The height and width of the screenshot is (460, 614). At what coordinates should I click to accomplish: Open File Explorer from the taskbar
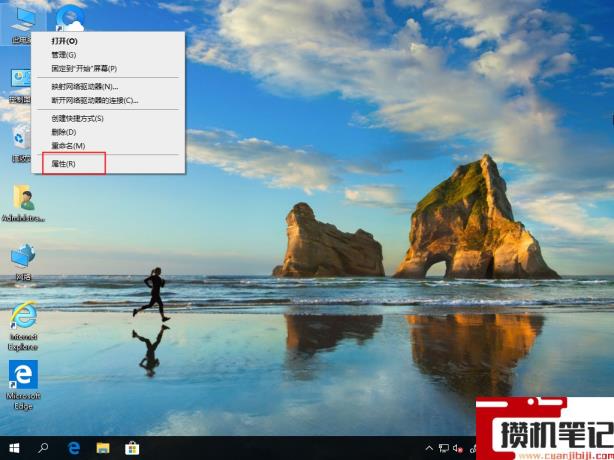pos(103,448)
